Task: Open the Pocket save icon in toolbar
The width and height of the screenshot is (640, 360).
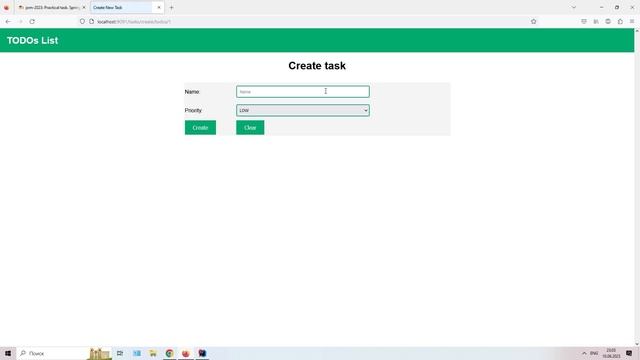Action: (x=584, y=22)
